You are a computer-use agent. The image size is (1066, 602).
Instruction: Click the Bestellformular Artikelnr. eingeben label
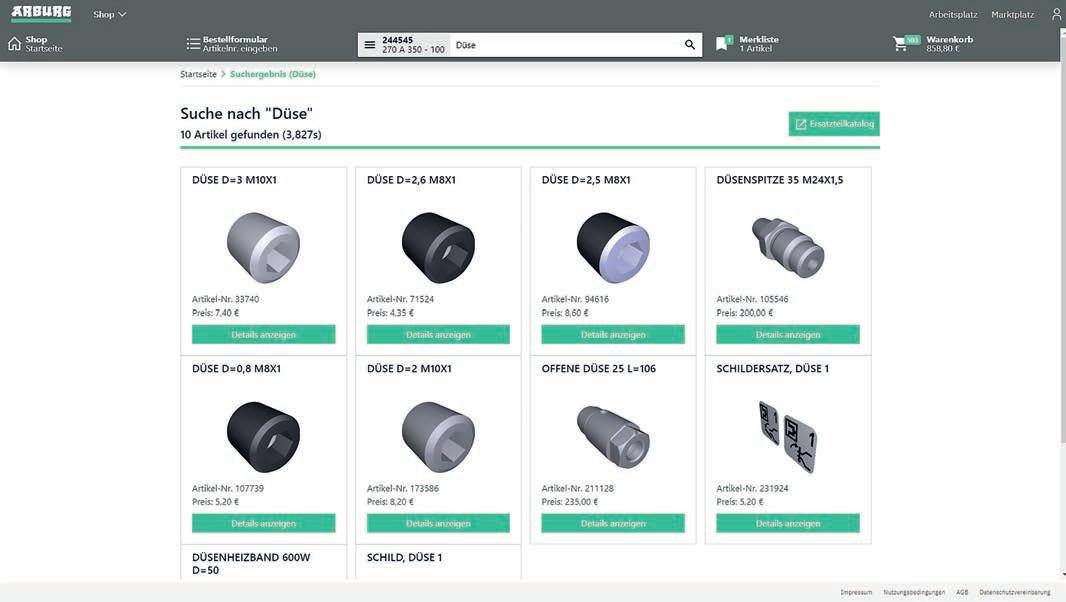point(239,44)
